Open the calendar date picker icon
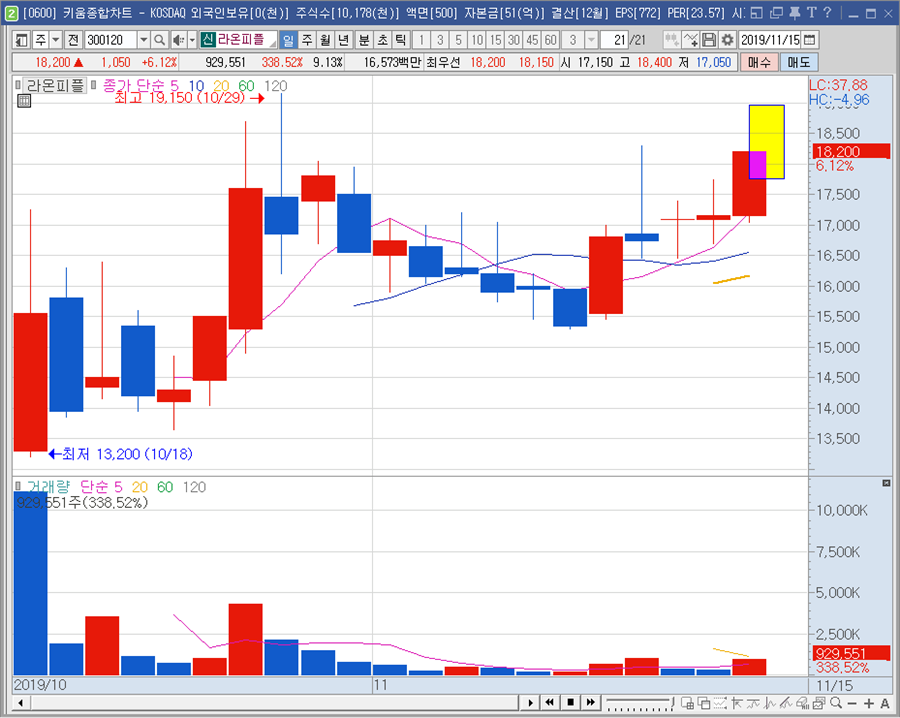The height and width of the screenshot is (718, 900). pos(809,40)
